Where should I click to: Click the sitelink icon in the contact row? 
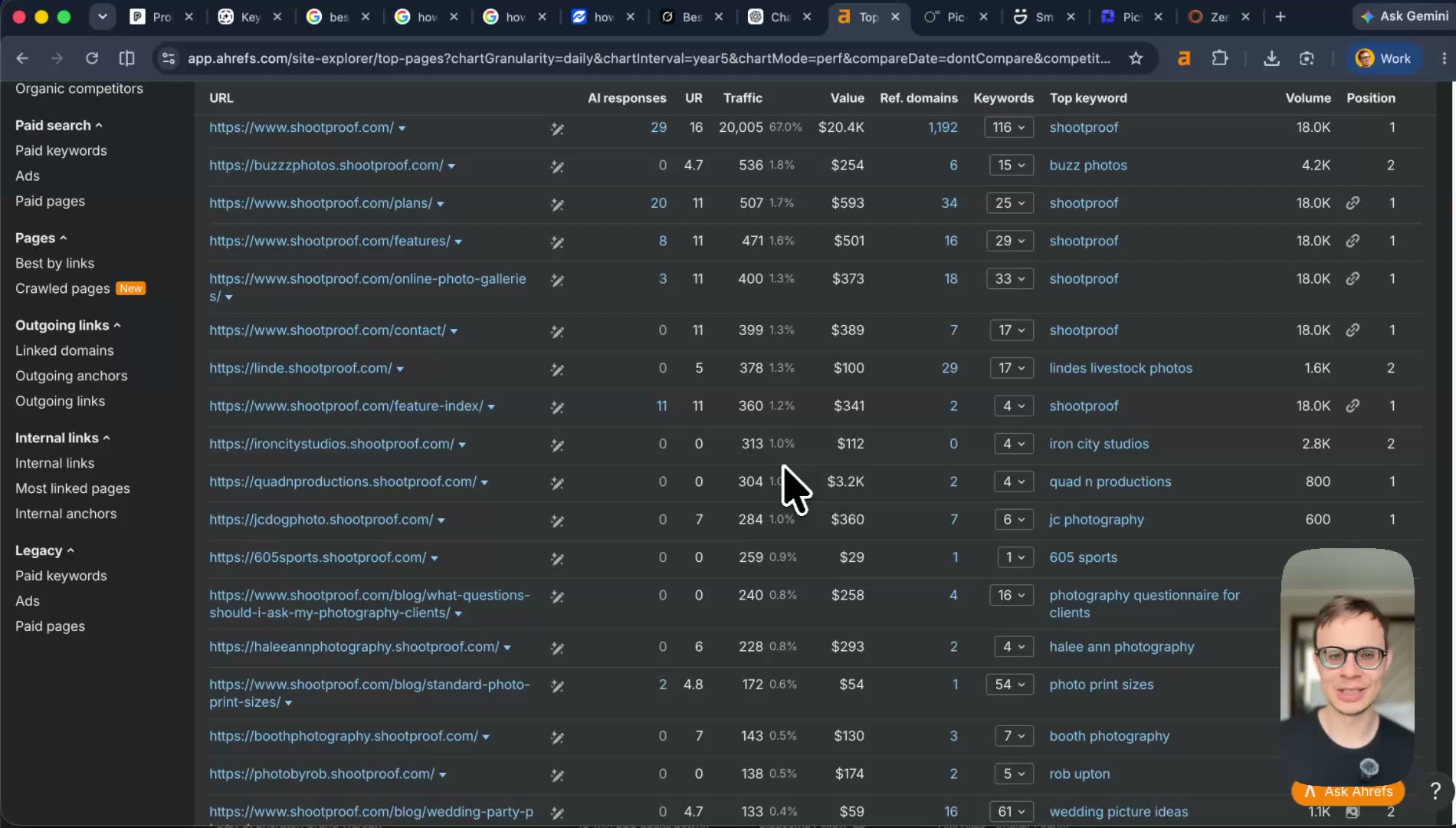(x=1353, y=330)
